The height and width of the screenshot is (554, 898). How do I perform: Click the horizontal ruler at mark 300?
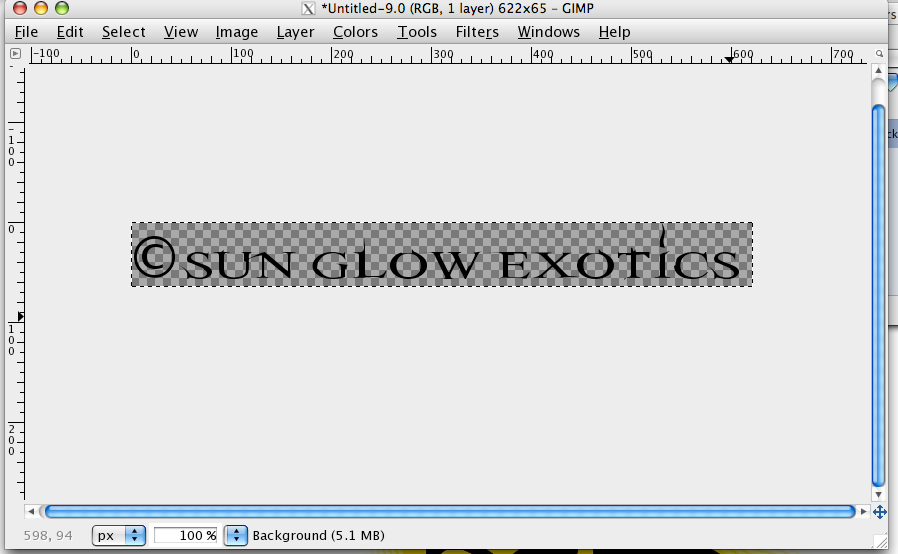(x=443, y=54)
